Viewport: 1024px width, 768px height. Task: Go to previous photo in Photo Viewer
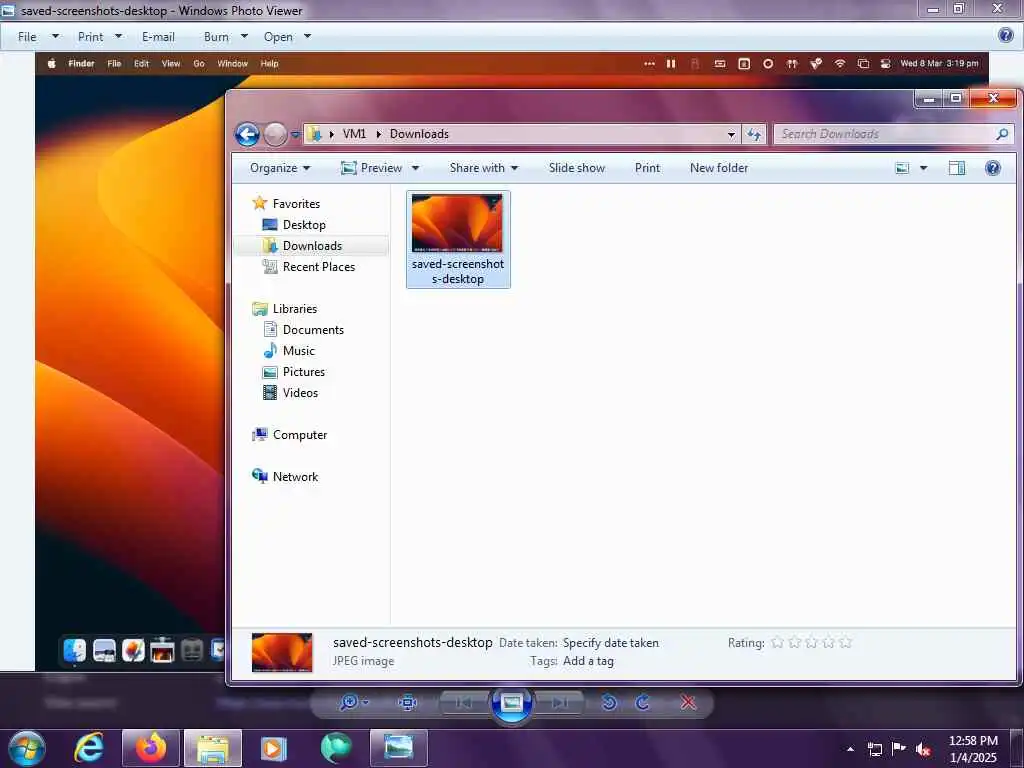464,702
